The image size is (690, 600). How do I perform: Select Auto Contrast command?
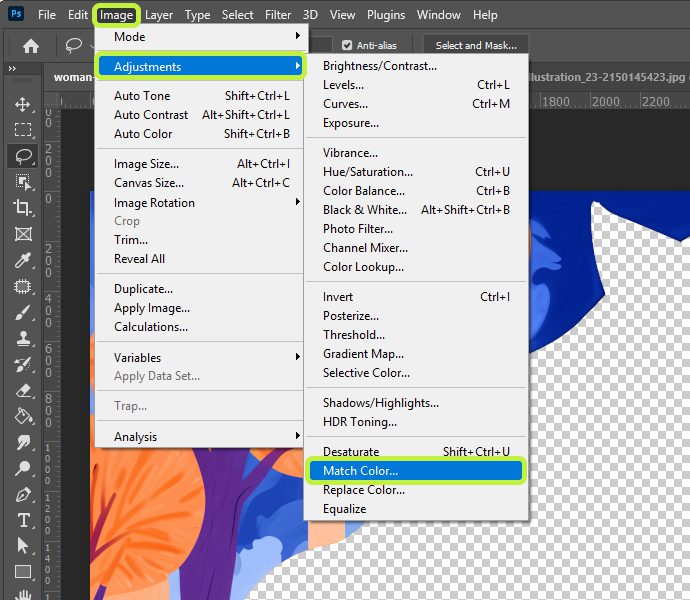(201, 114)
